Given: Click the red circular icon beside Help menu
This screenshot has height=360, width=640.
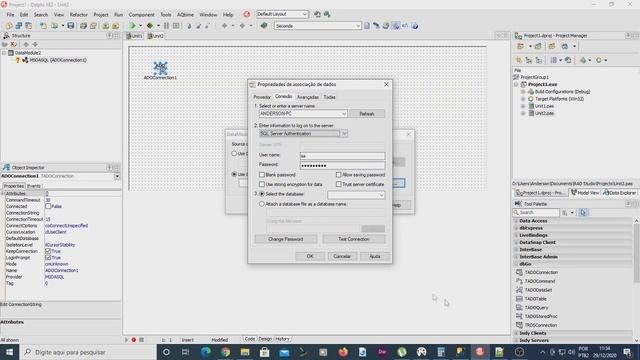Looking at the screenshot, I should [x=247, y=14].
